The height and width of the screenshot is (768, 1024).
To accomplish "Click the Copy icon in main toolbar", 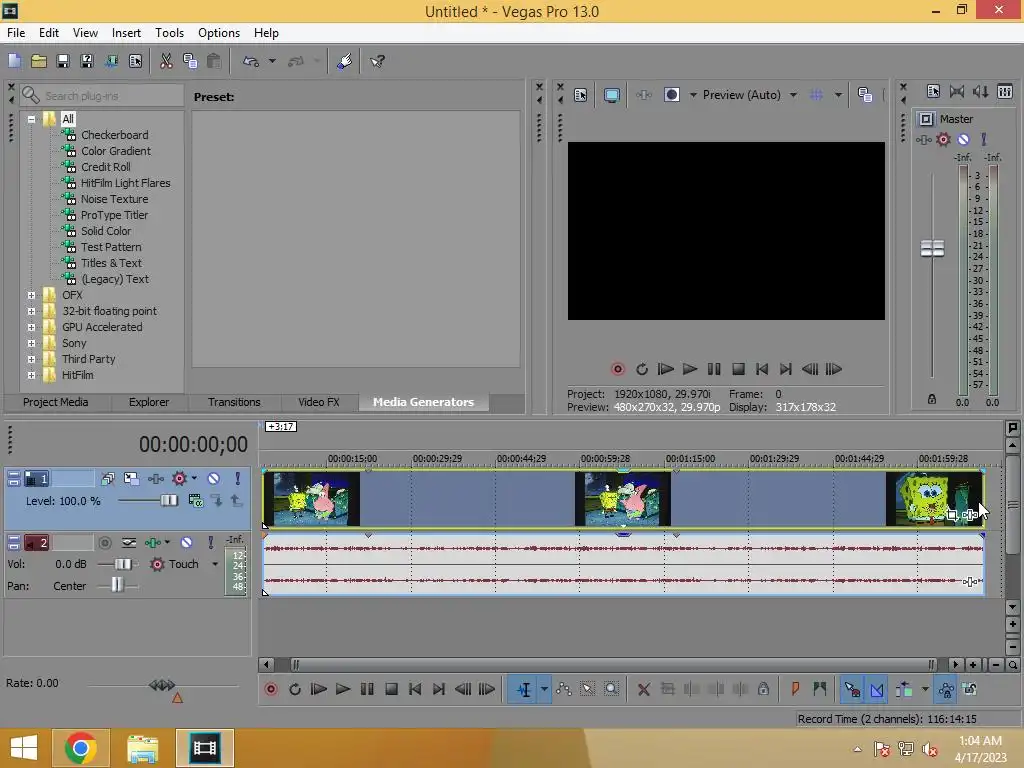I will click(x=190, y=61).
